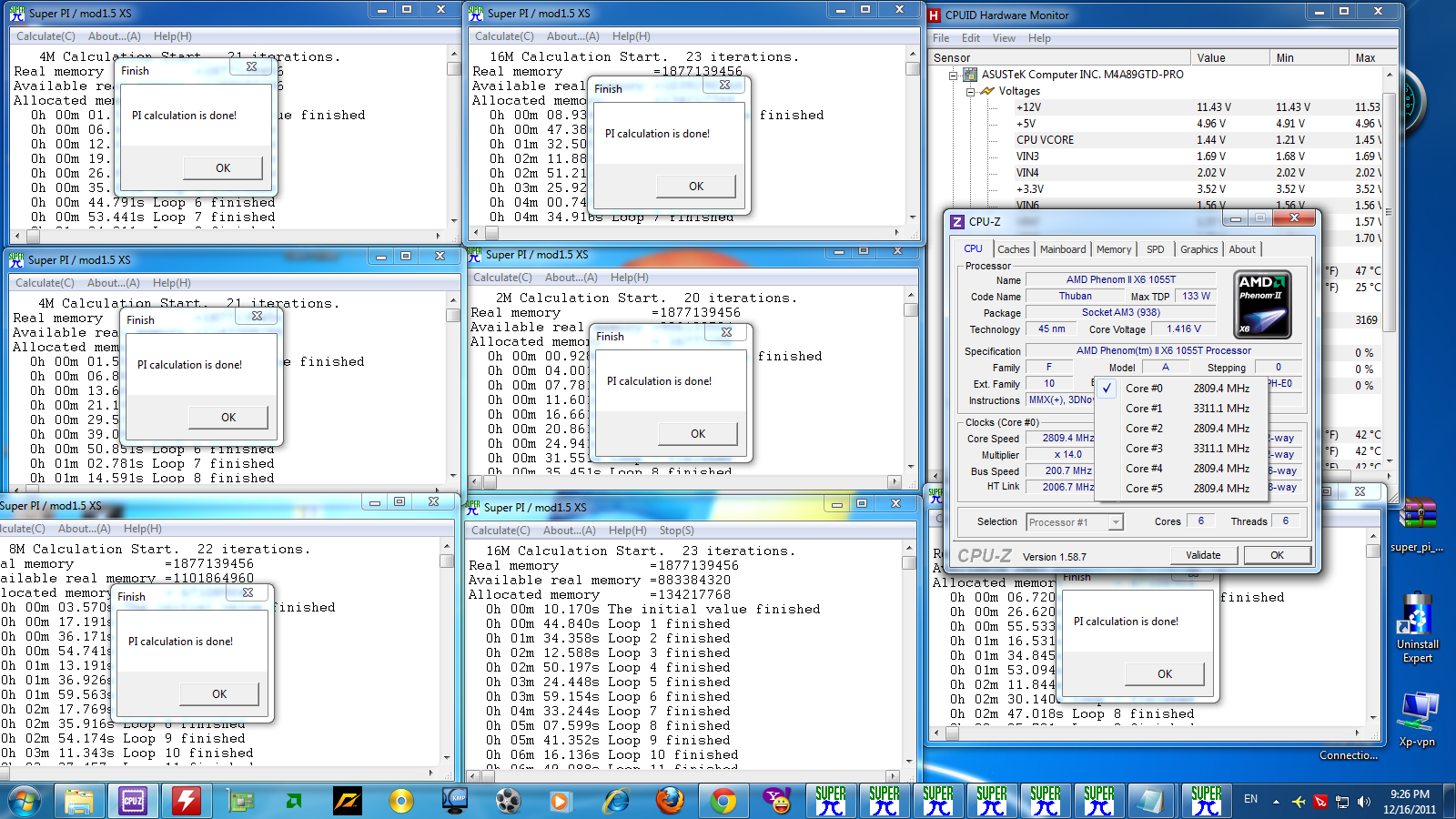1456x819 pixels.
Task: Launch Firefox from the taskbar
Action: pyautogui.click(x=670, y=801)
